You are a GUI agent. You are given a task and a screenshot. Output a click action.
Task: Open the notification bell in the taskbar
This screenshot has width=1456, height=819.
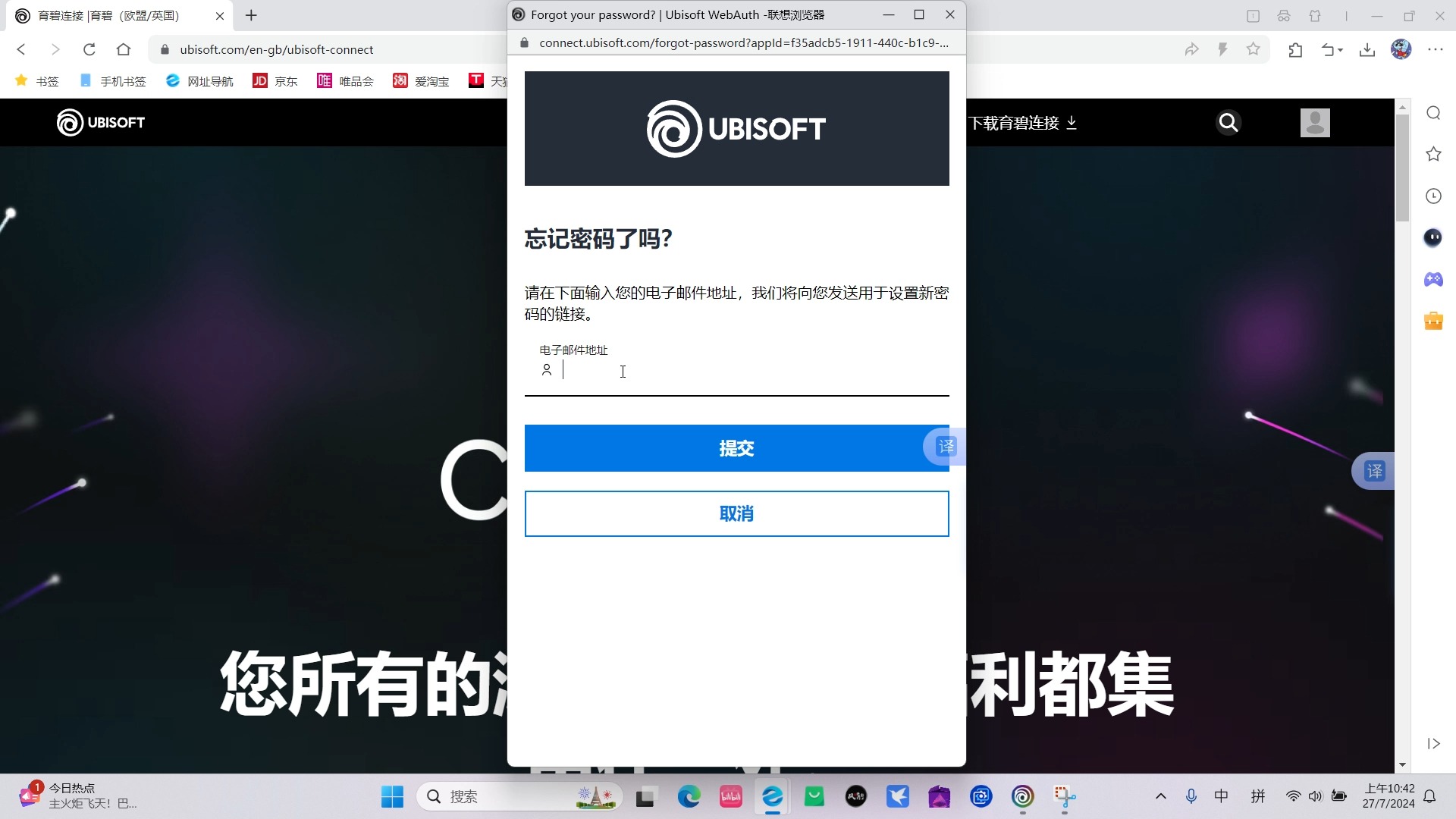[1429, 796]
